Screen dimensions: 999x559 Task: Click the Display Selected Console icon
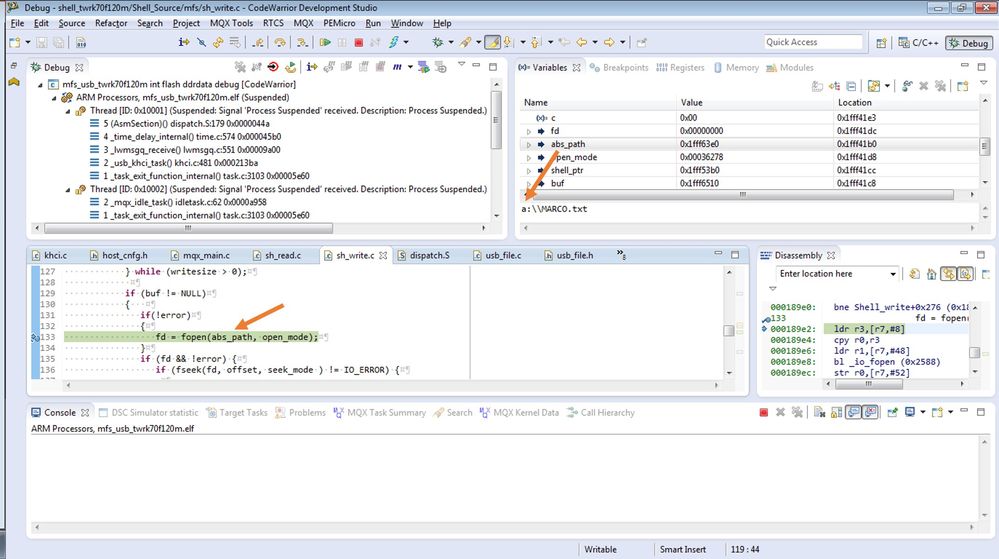[910, 412]
